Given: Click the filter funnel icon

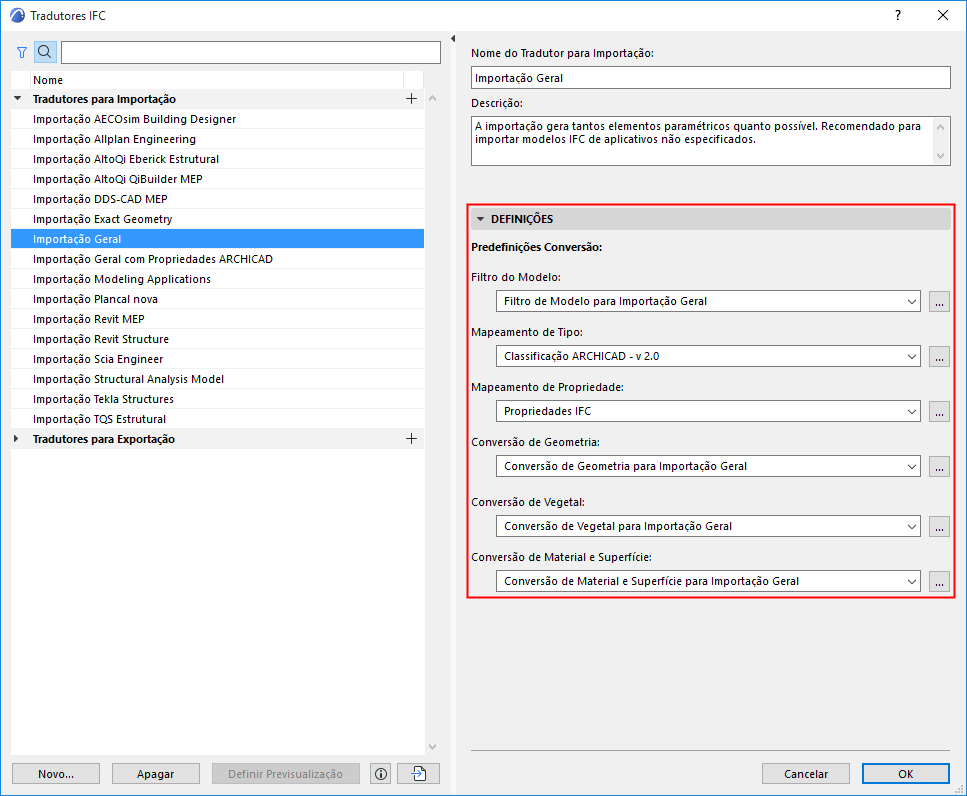Looking at the screenshot, I should point(22,52).
